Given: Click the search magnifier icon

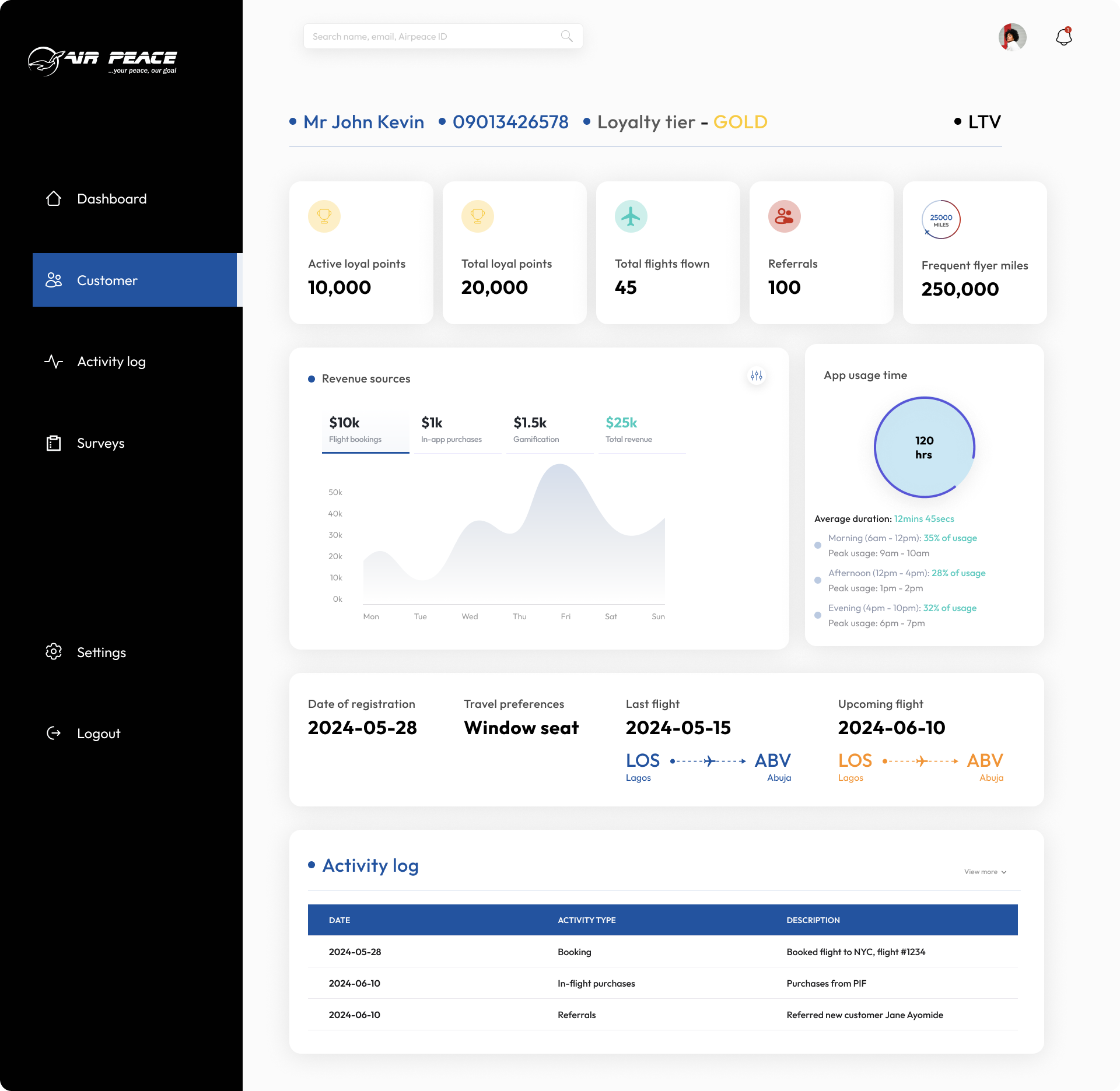Looking at the screenshot, I should 566,36.
